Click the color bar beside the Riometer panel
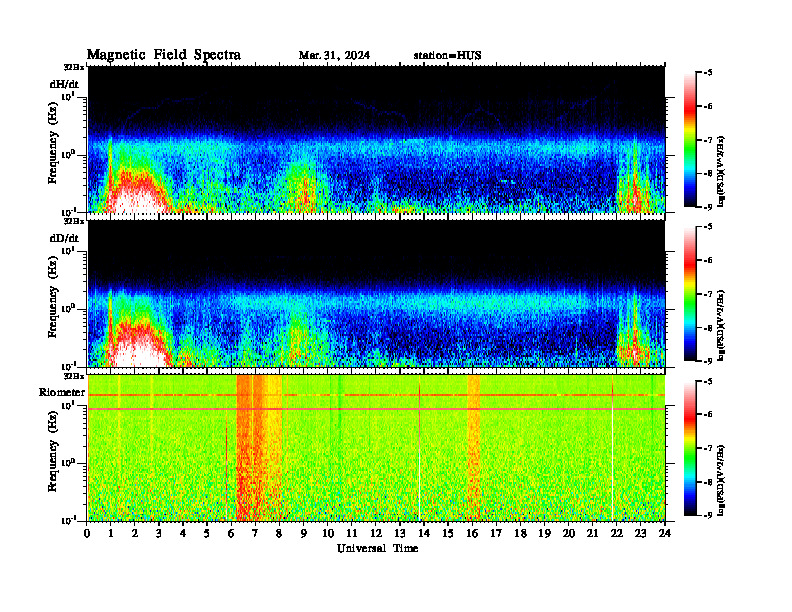Screen dimensions: 792x612 690,448
